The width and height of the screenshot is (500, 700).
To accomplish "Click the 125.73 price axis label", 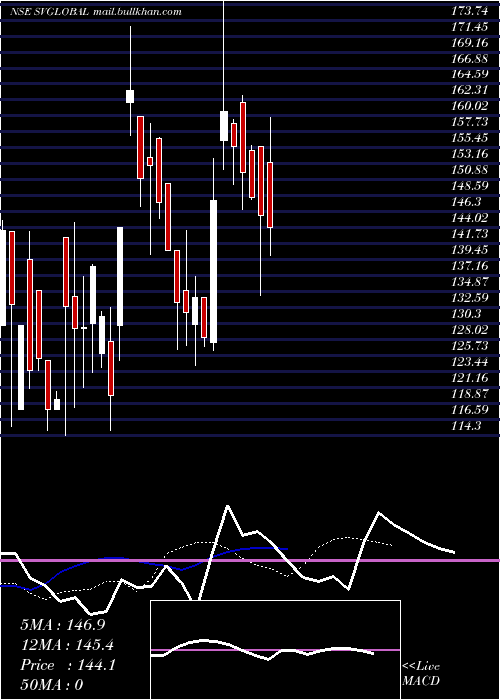I will click(470, 346).
